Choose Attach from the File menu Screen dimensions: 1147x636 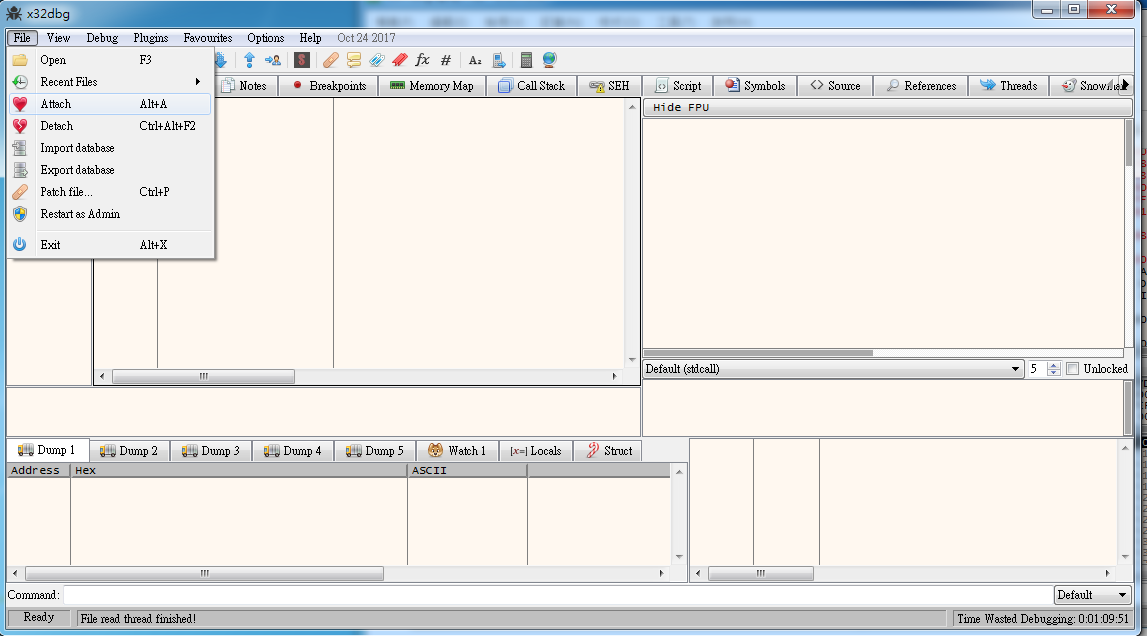tap(110, 104)
